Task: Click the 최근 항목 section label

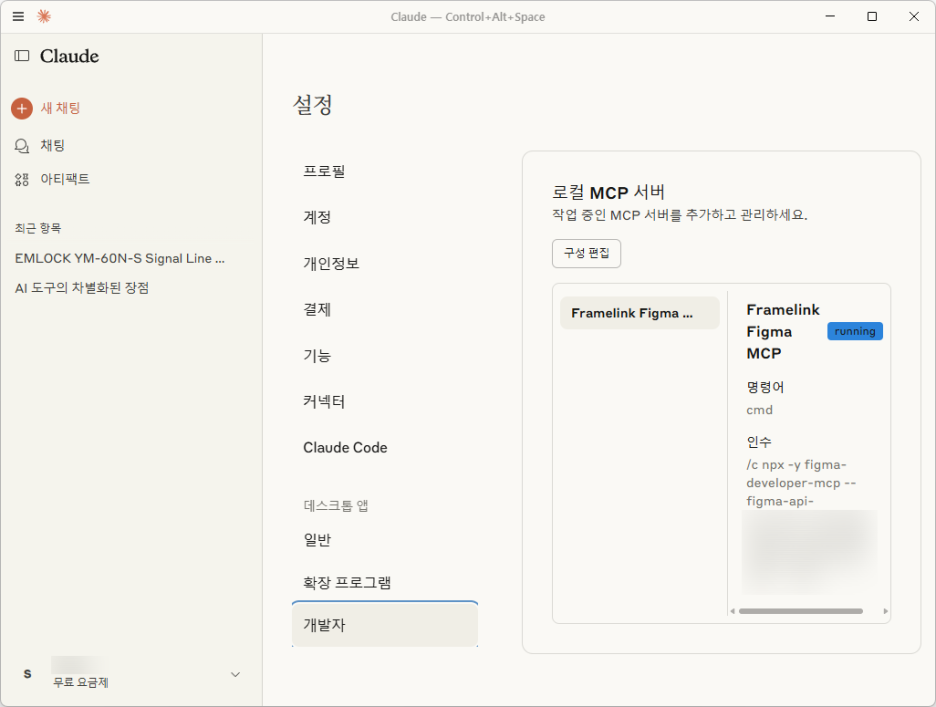Action: (38, 228)
